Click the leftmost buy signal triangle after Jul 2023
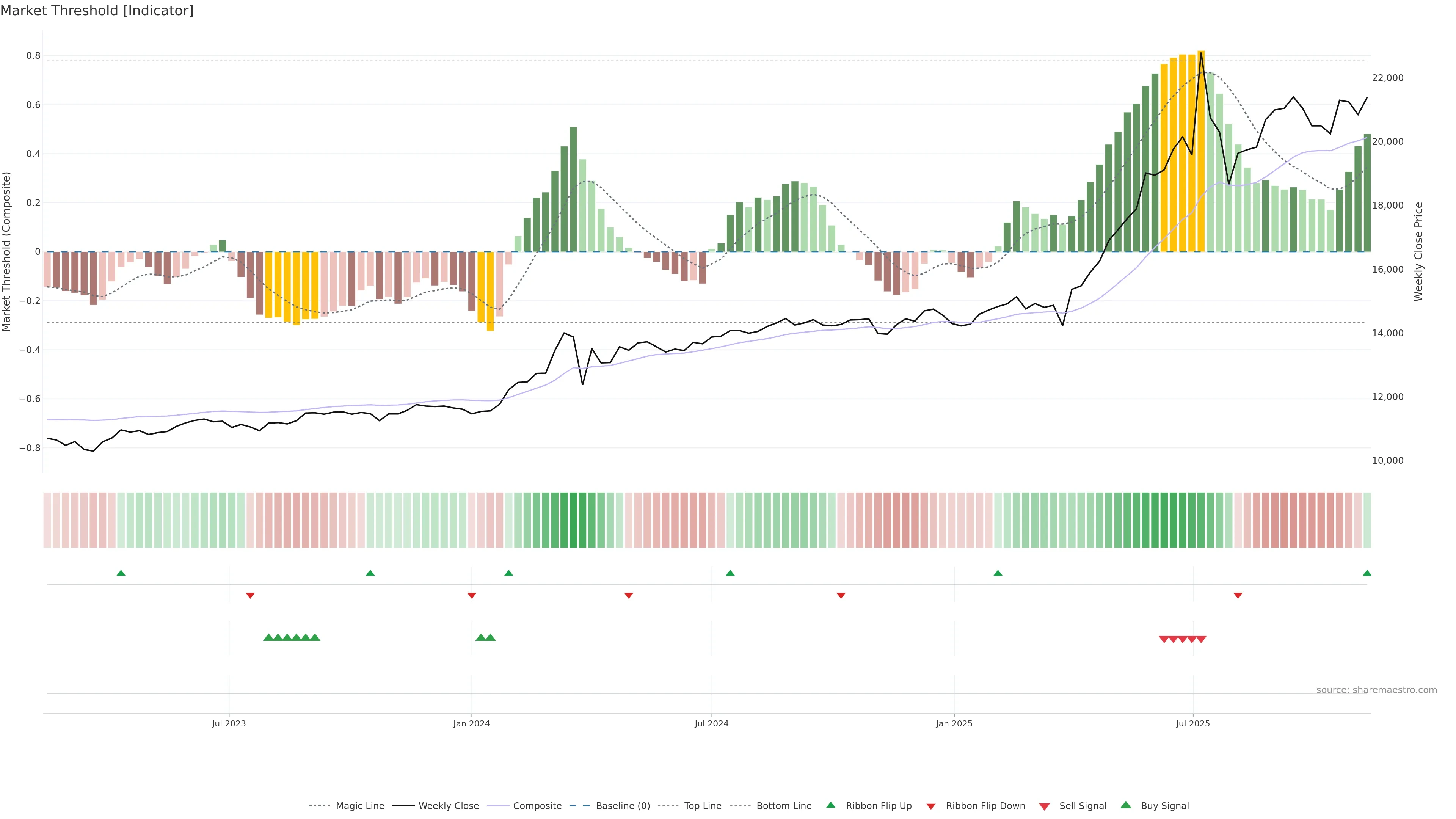 (268, 637)
